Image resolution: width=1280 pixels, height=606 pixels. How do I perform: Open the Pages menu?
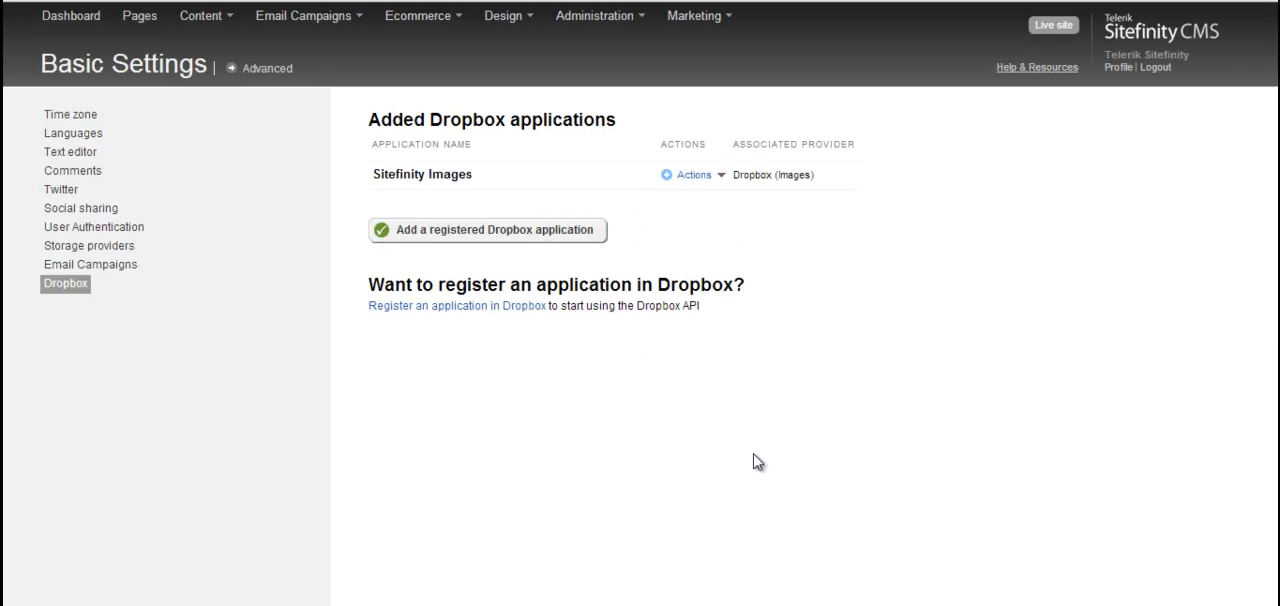coord(139,15)
